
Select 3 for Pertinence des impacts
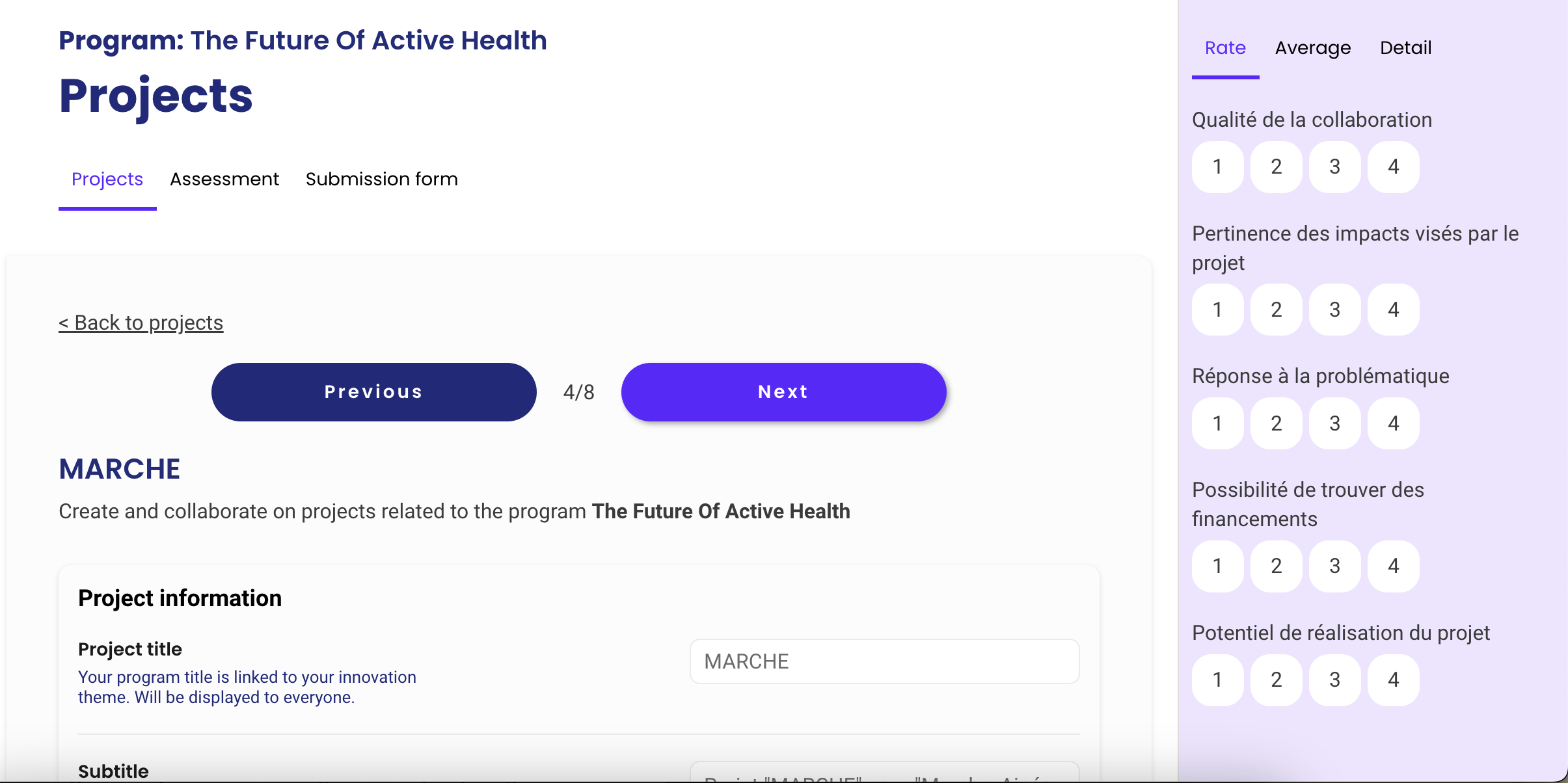[1334, 310]
